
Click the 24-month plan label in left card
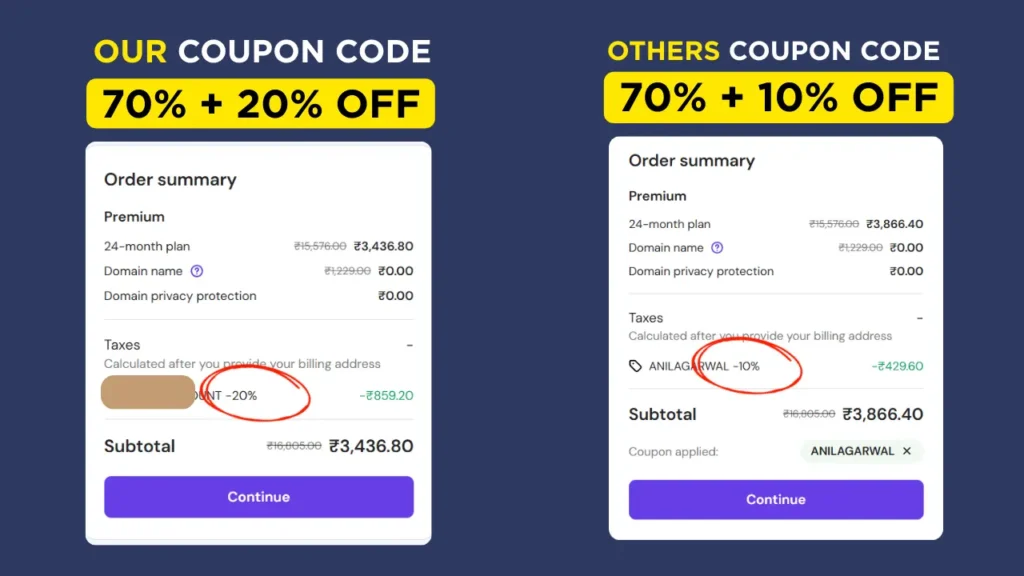pos(147,246)
